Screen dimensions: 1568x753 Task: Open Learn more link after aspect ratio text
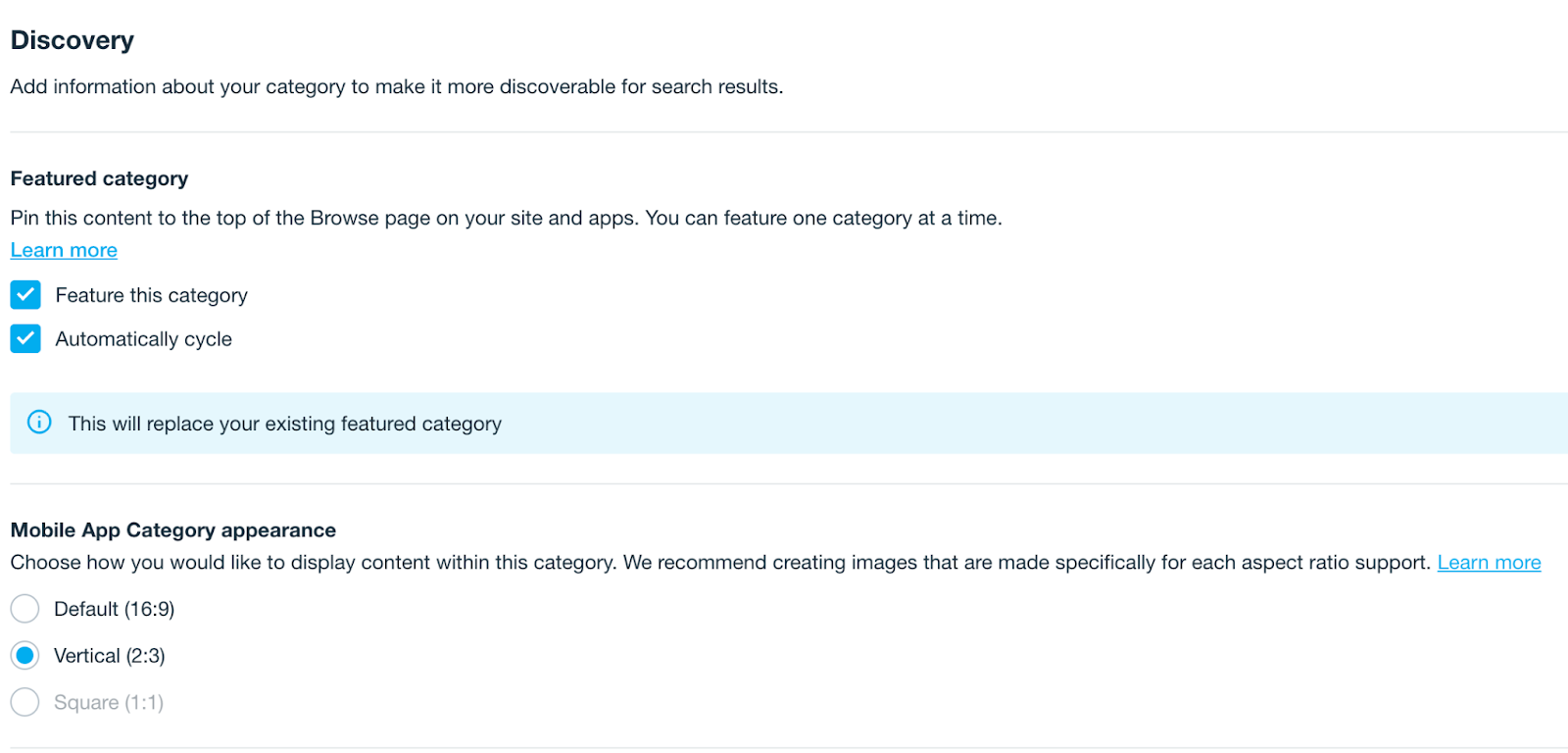coord(1488,563)
